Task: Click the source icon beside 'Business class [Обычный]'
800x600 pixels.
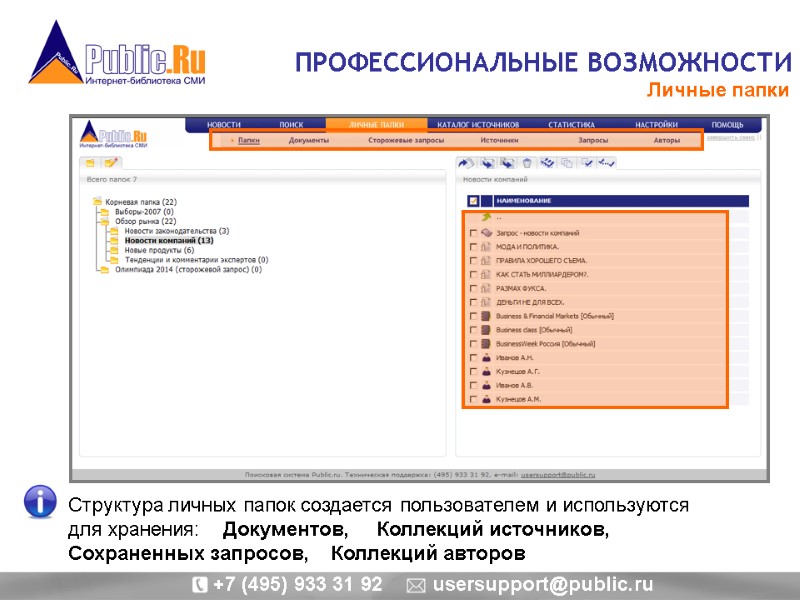Action: coord(486,330)
